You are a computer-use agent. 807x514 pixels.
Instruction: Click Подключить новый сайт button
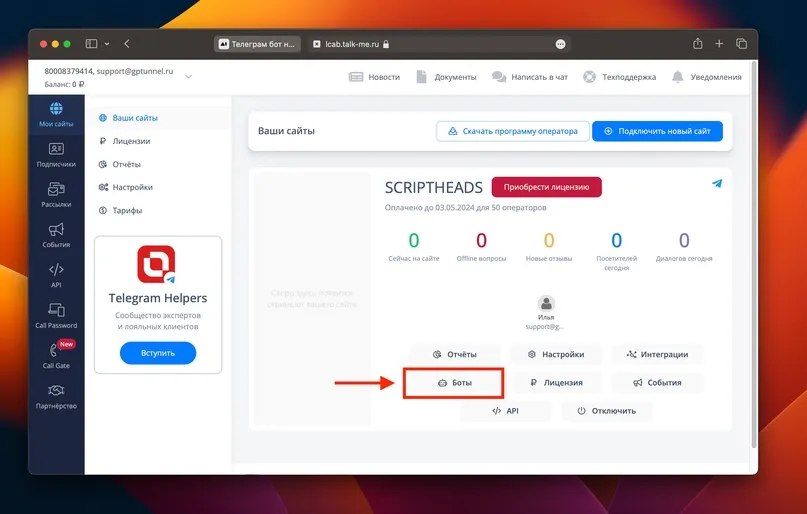[x=657, y=131]
